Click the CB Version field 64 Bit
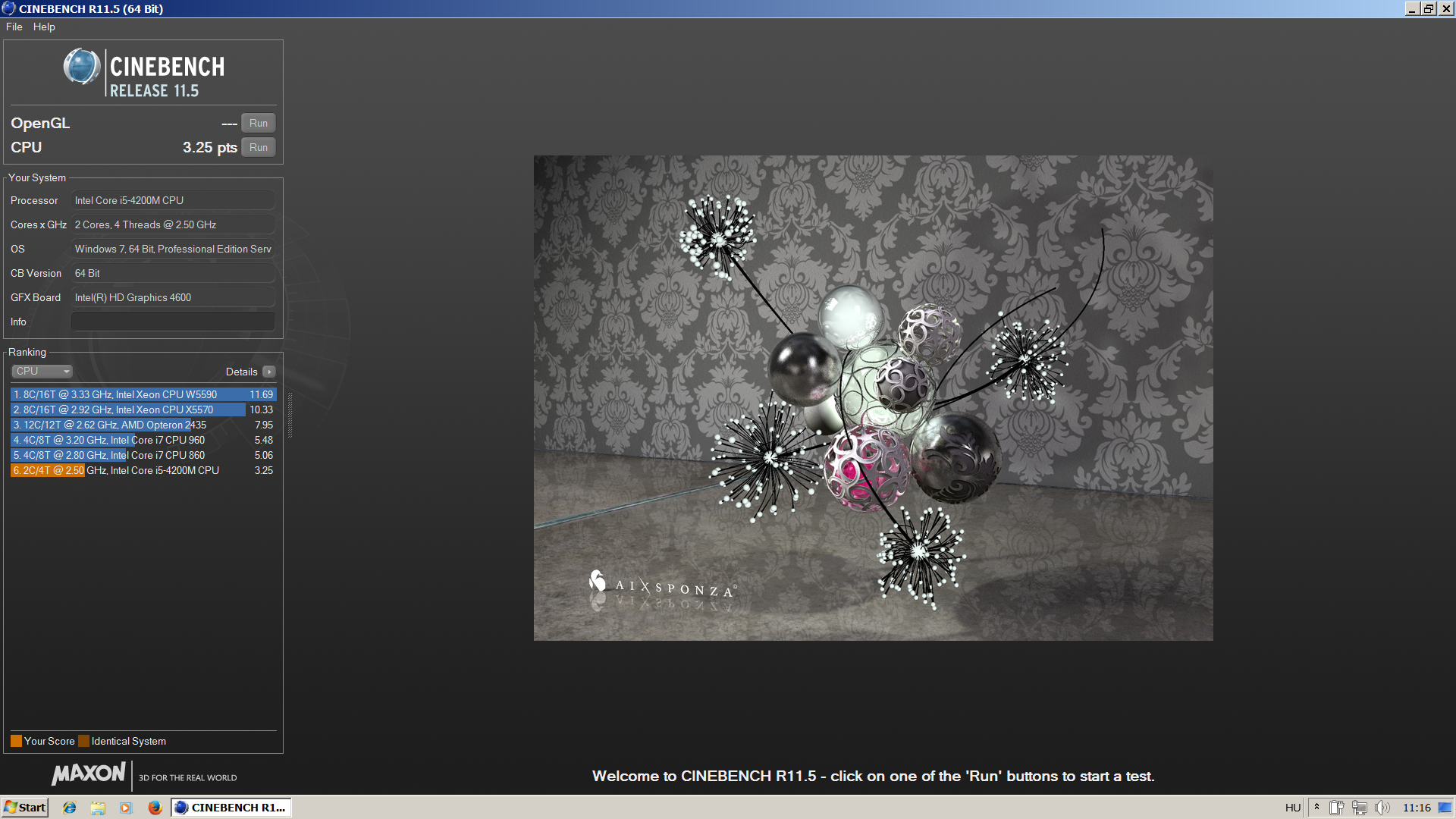1456x819 pixels. click(173, 273)
